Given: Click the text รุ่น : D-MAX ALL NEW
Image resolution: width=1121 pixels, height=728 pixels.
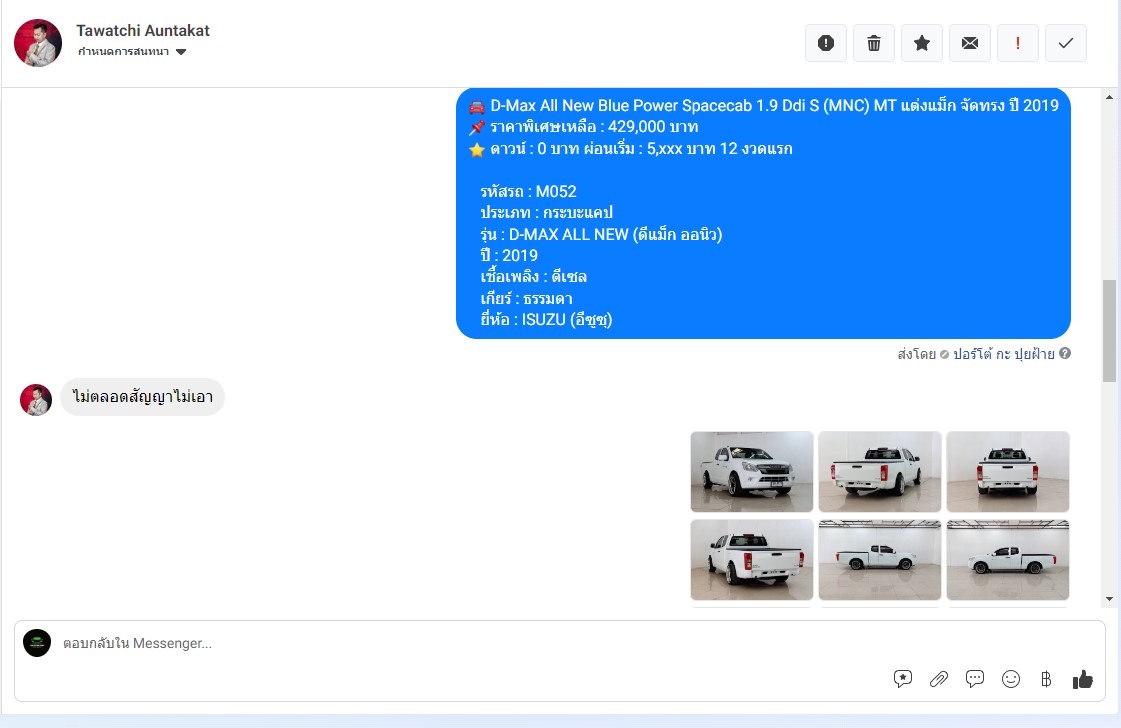Looking at the screenshot, I should click(x=601, y=234).
